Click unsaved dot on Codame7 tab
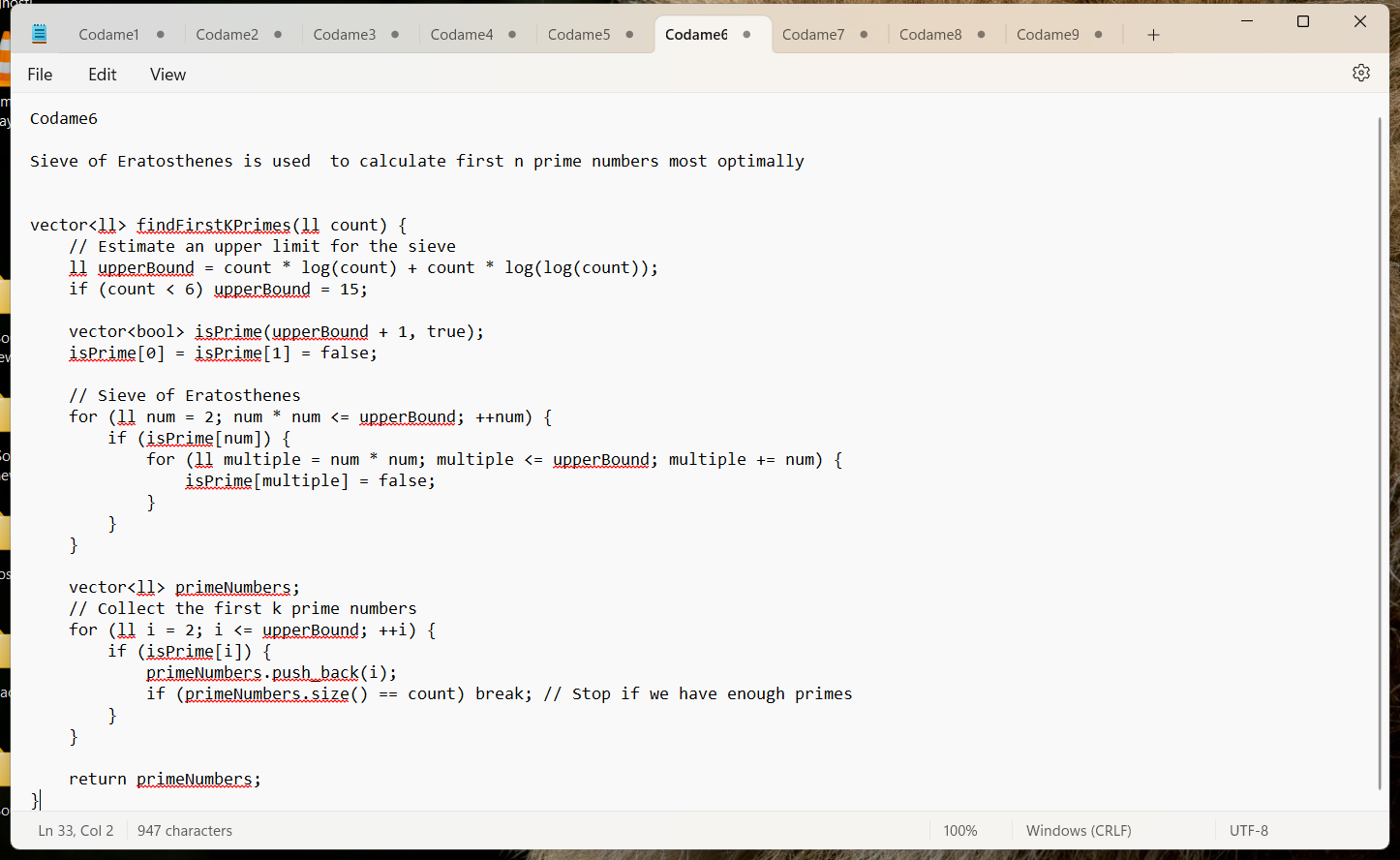 click(x=864, y=35)
